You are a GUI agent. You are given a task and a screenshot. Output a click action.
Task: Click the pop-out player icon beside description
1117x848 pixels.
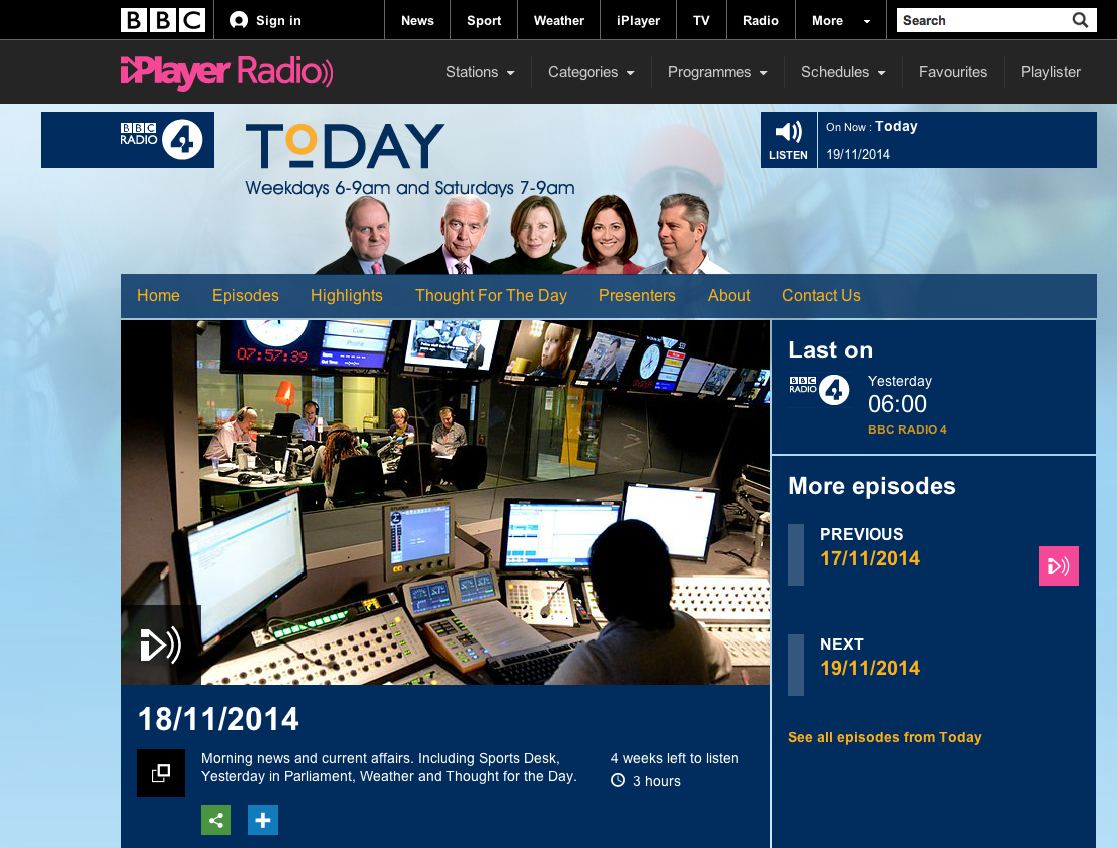[x=161, y=772]
